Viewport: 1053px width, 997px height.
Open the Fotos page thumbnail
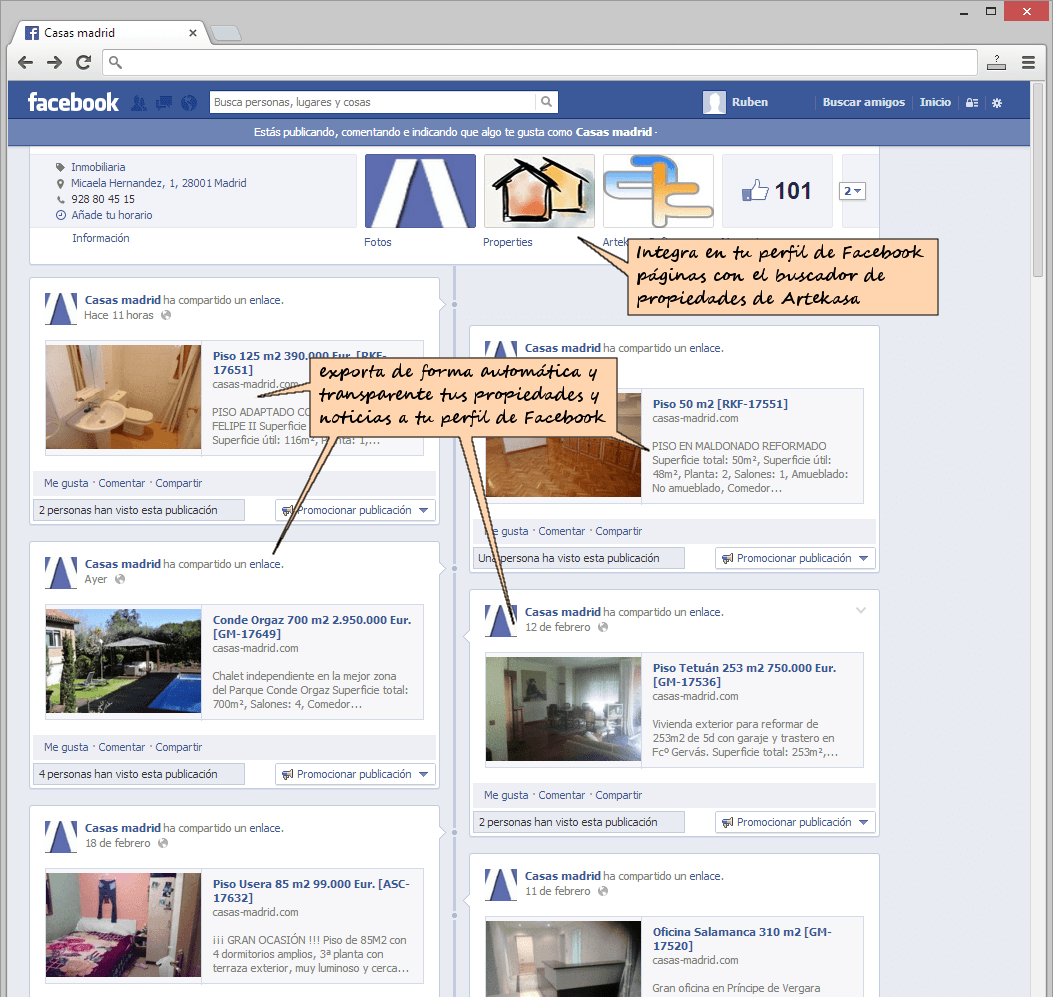coord(419,191)
